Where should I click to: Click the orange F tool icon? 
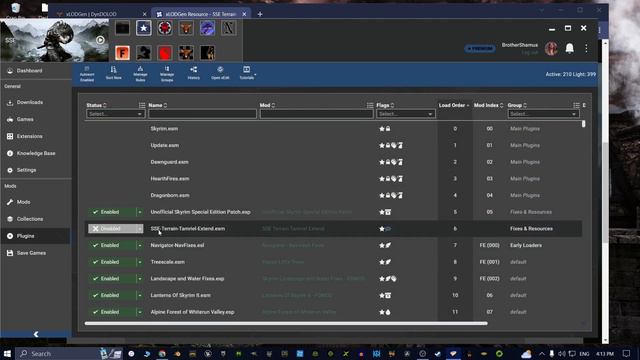click(x=122, y=53)
